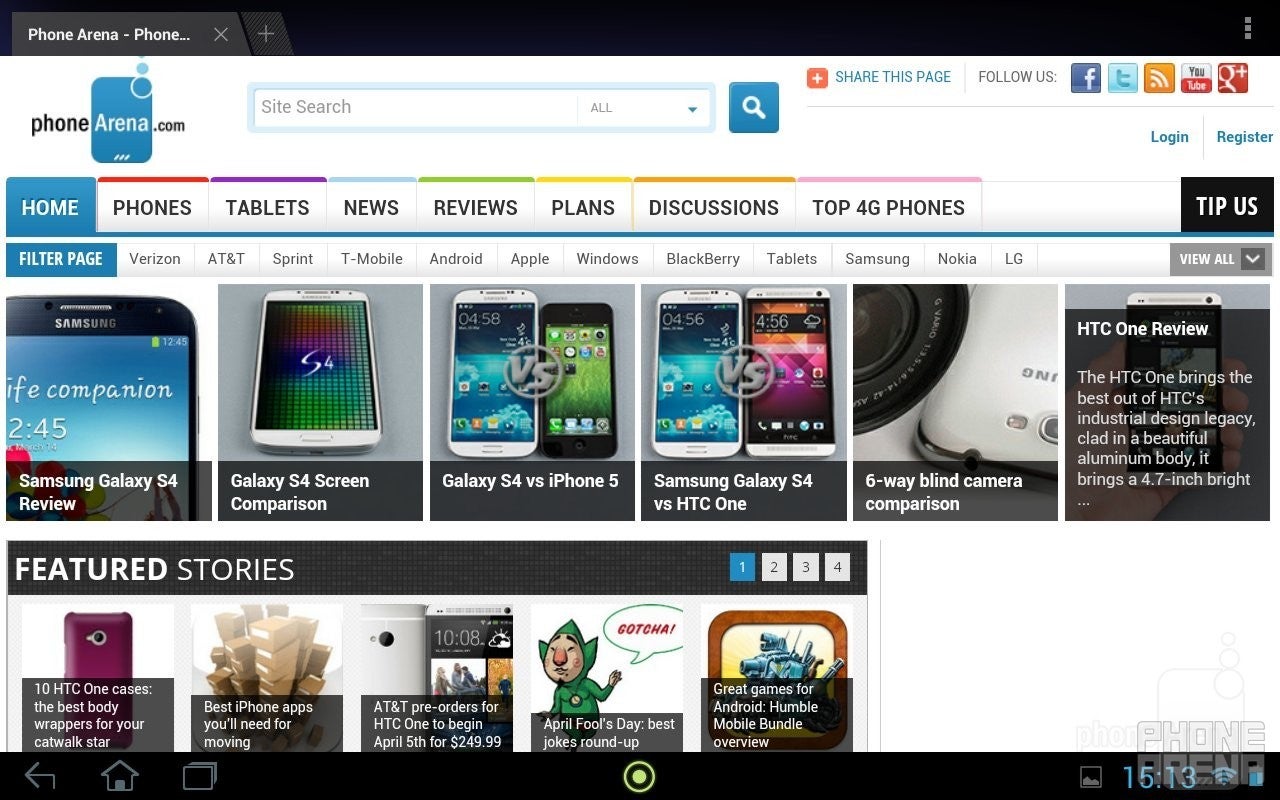Filter page by Windows
Screen dimensions: 1280x800
coord(607,259)
